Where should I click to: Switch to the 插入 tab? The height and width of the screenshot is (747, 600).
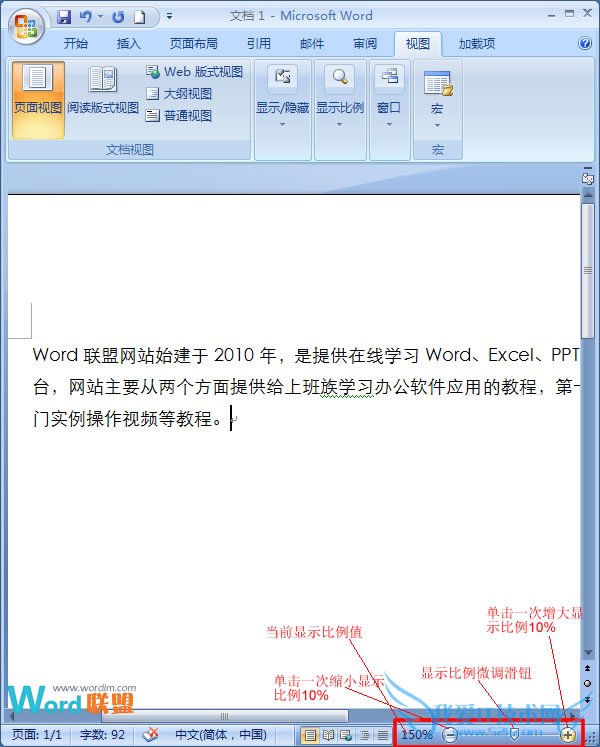129,44
